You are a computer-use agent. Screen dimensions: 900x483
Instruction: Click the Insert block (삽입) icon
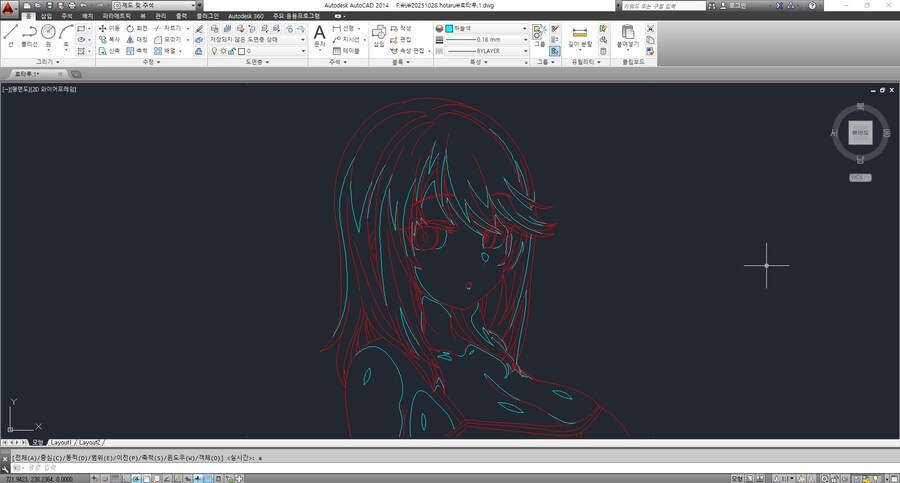pyautogui.click(x=379, y=35)
